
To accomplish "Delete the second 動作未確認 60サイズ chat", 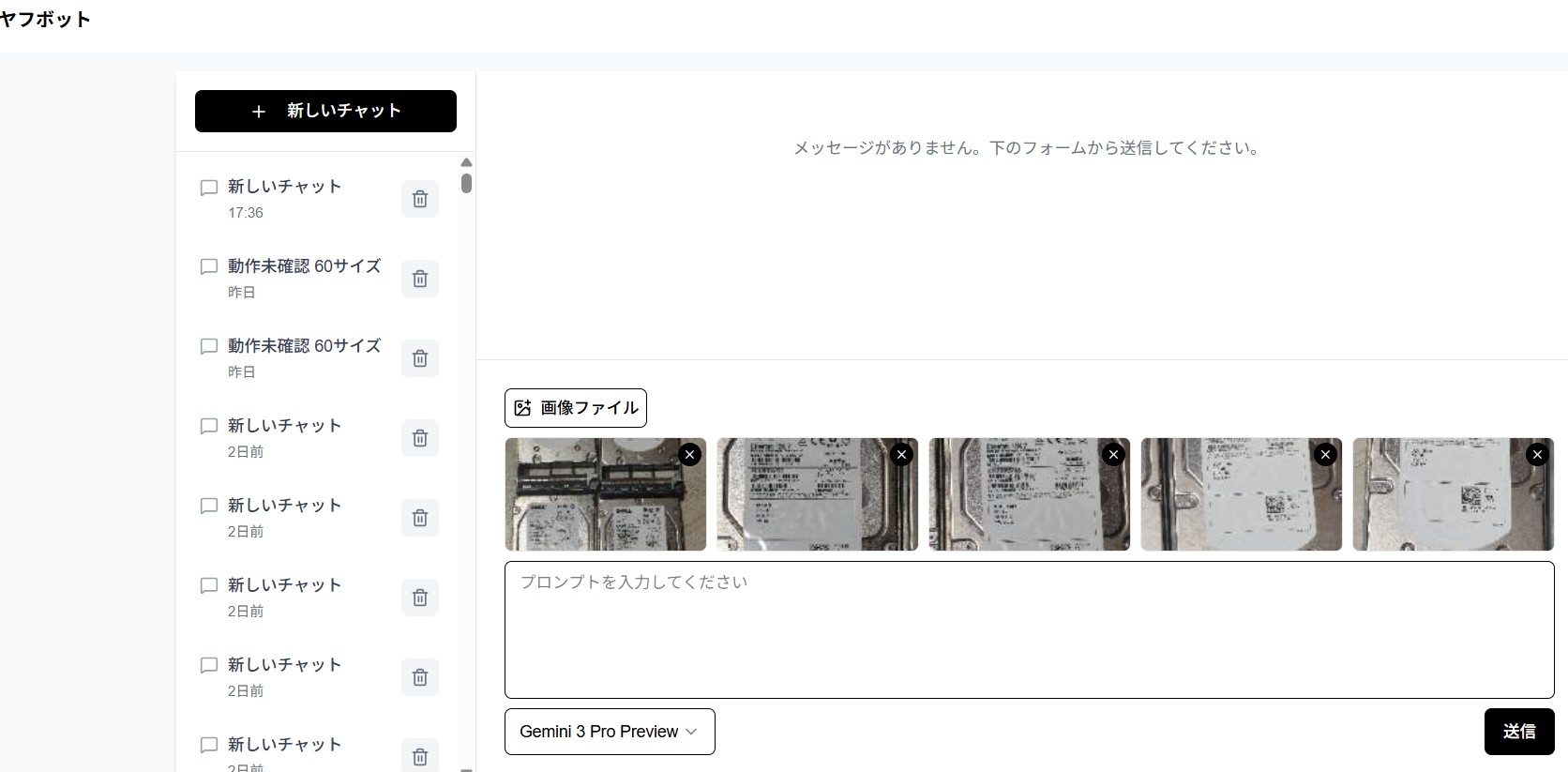I will click(420, 358).
